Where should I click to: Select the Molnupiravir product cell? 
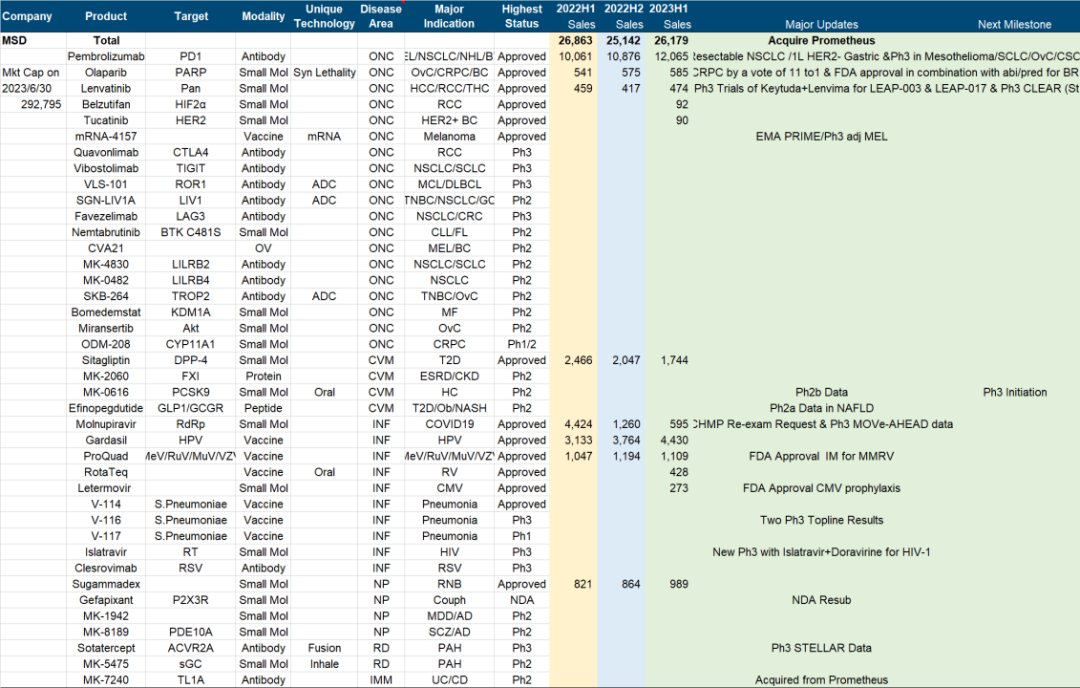point(106,424)
